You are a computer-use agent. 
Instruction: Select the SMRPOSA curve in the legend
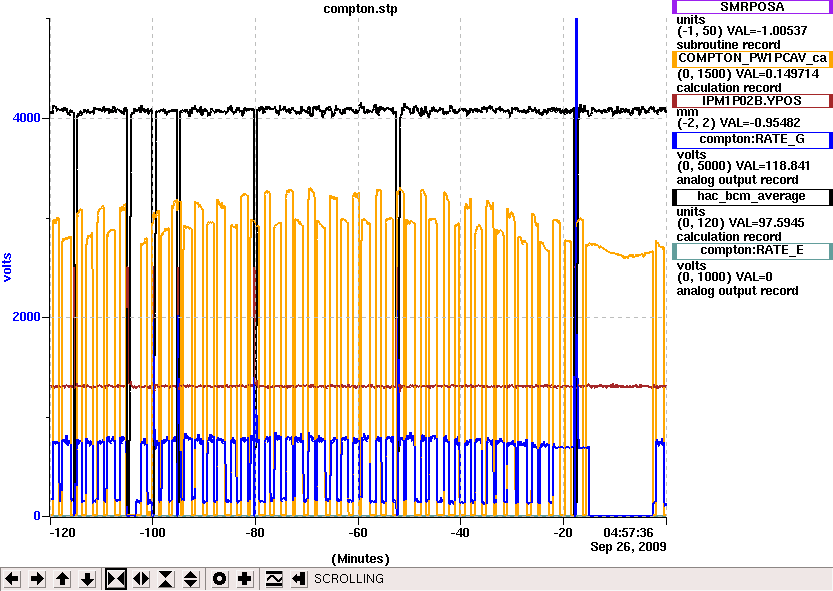point(752,7)
